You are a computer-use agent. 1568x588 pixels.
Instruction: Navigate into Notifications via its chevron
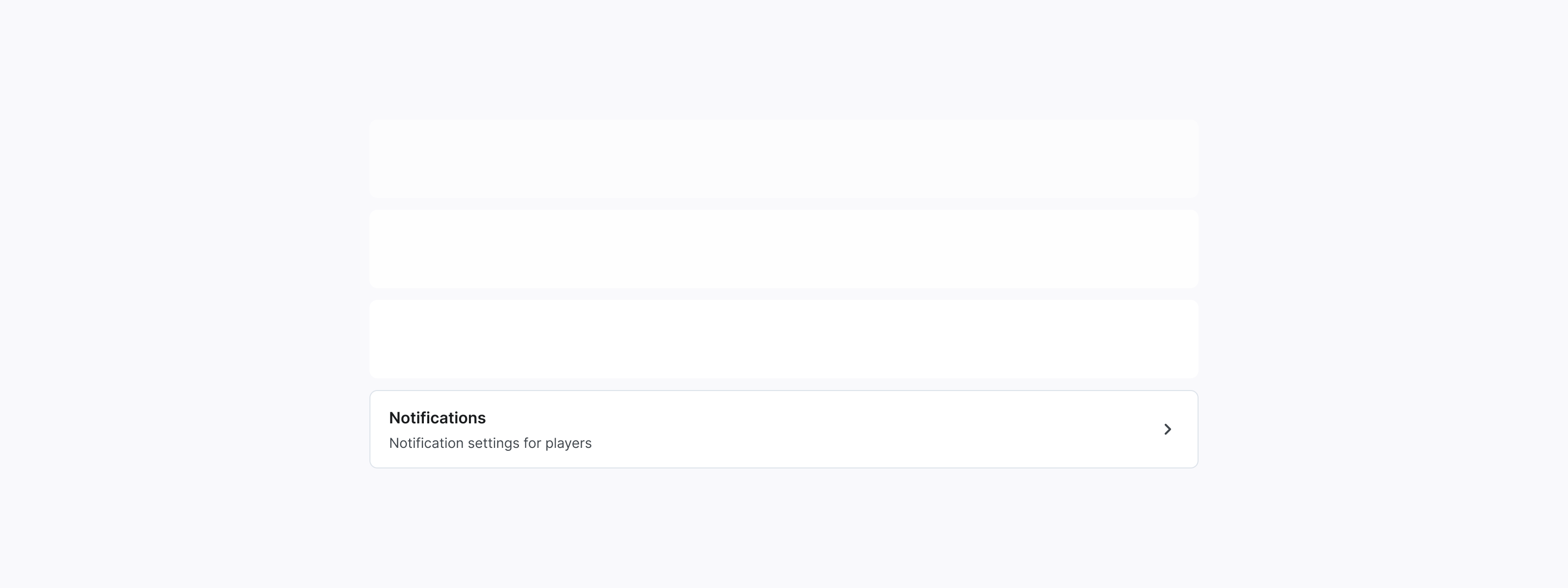[1167, 429]
